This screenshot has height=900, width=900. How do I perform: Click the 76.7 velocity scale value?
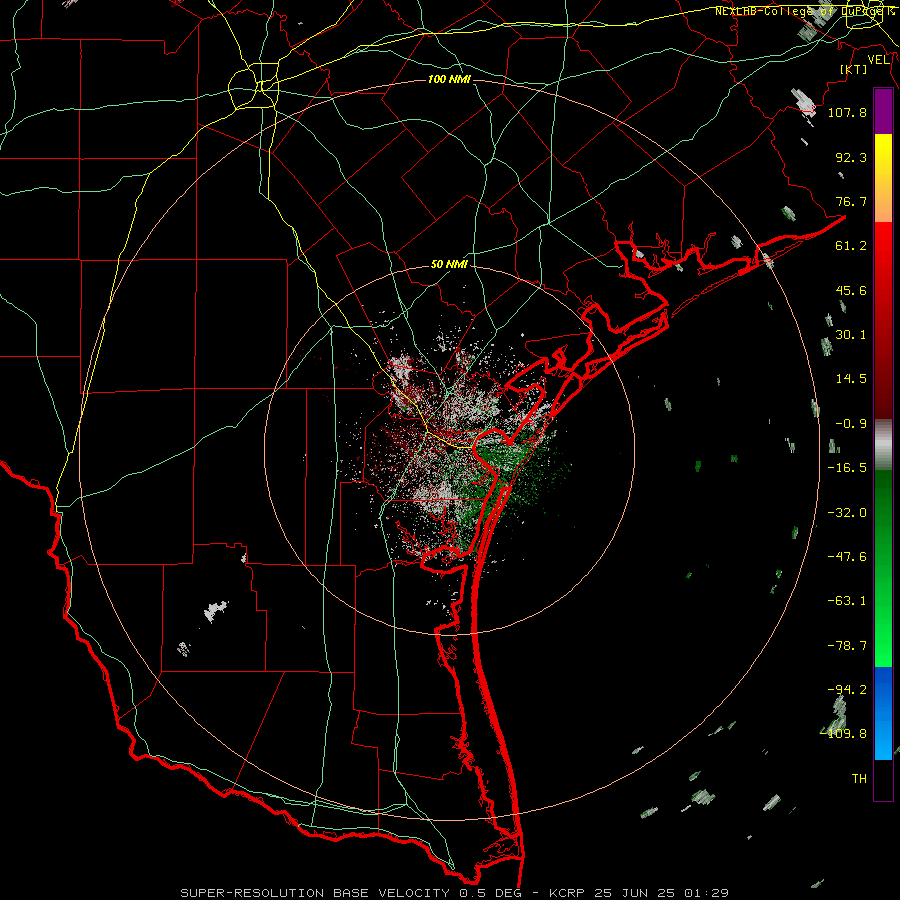click(x=851, y=201)
